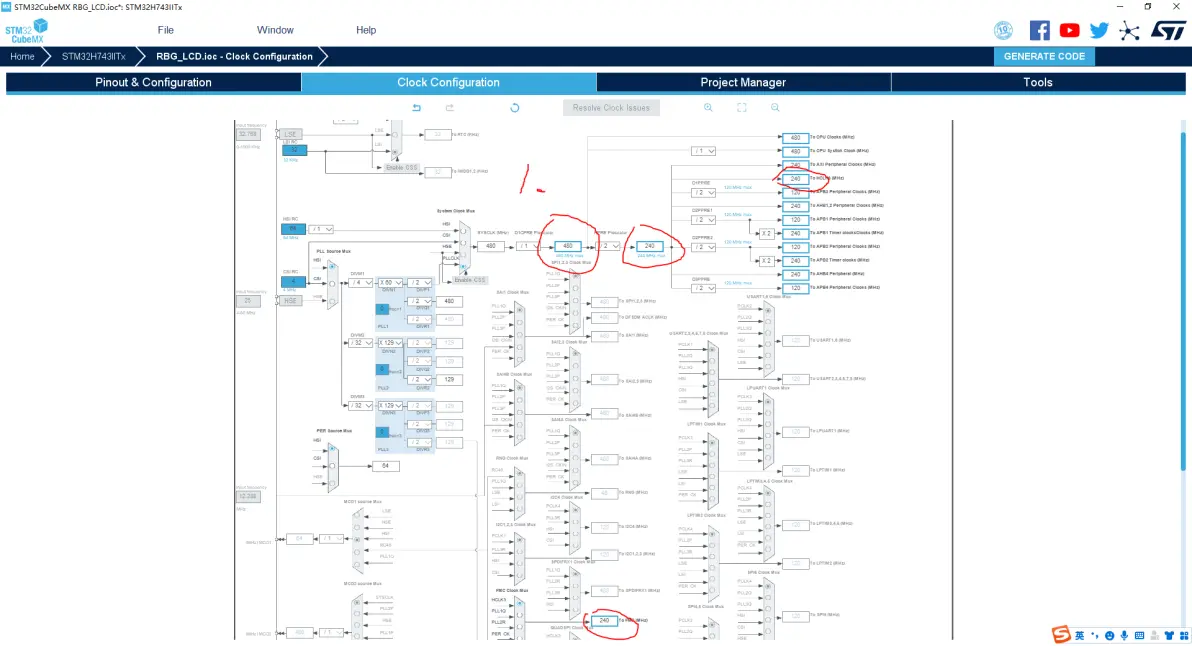Select CSI in System Clock Mux
1192x646 pixels.
pyautogui.click(x=463, y=242)
